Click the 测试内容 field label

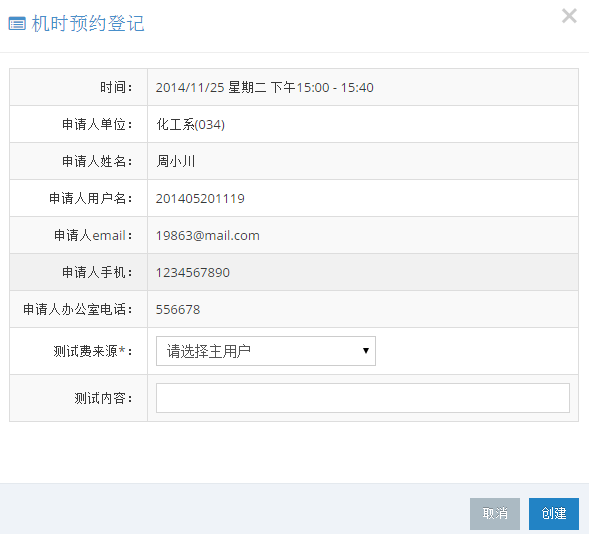pyautogui.click(x=103, y=398)
